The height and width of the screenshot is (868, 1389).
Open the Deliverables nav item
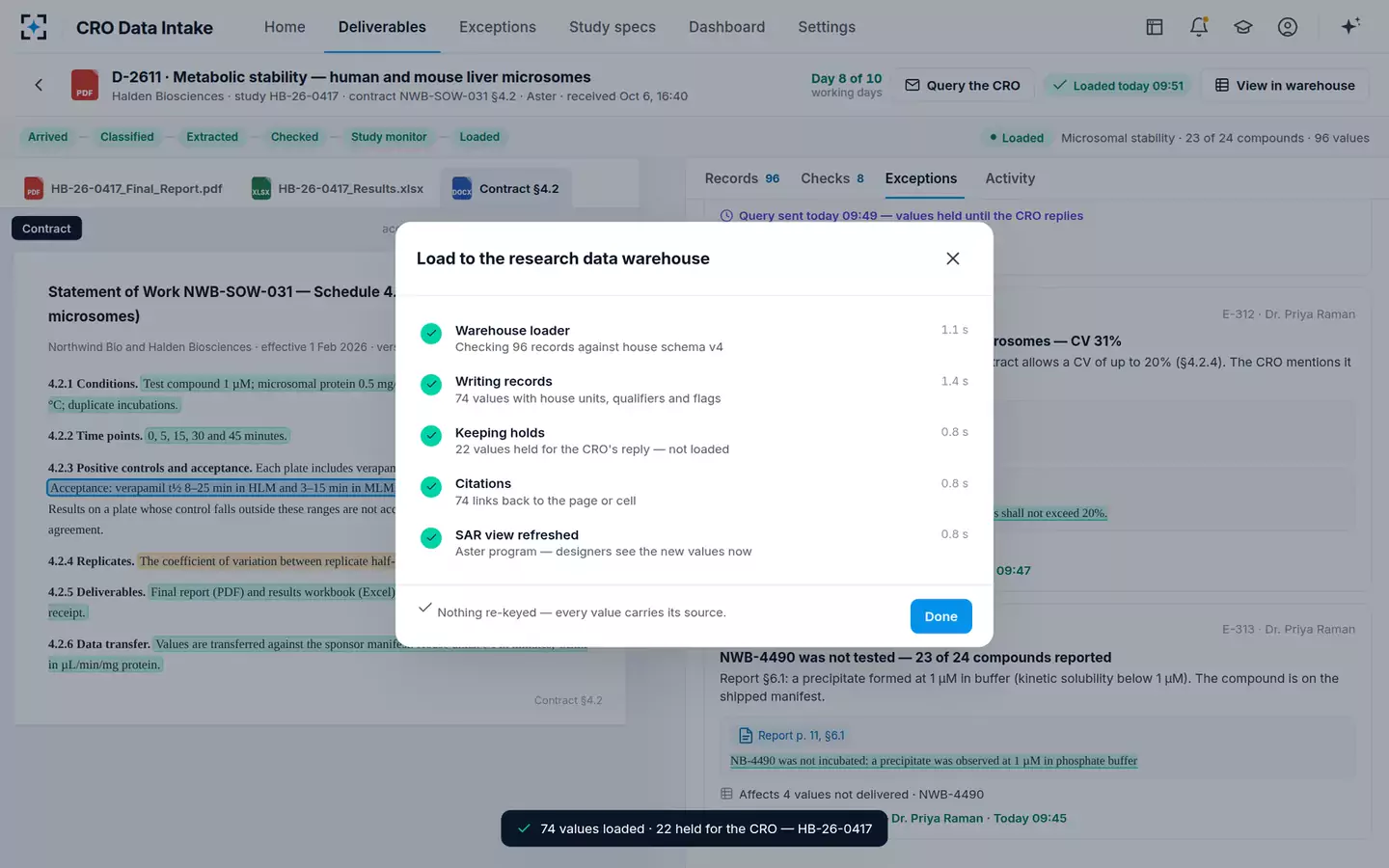(x=382, y=27)
